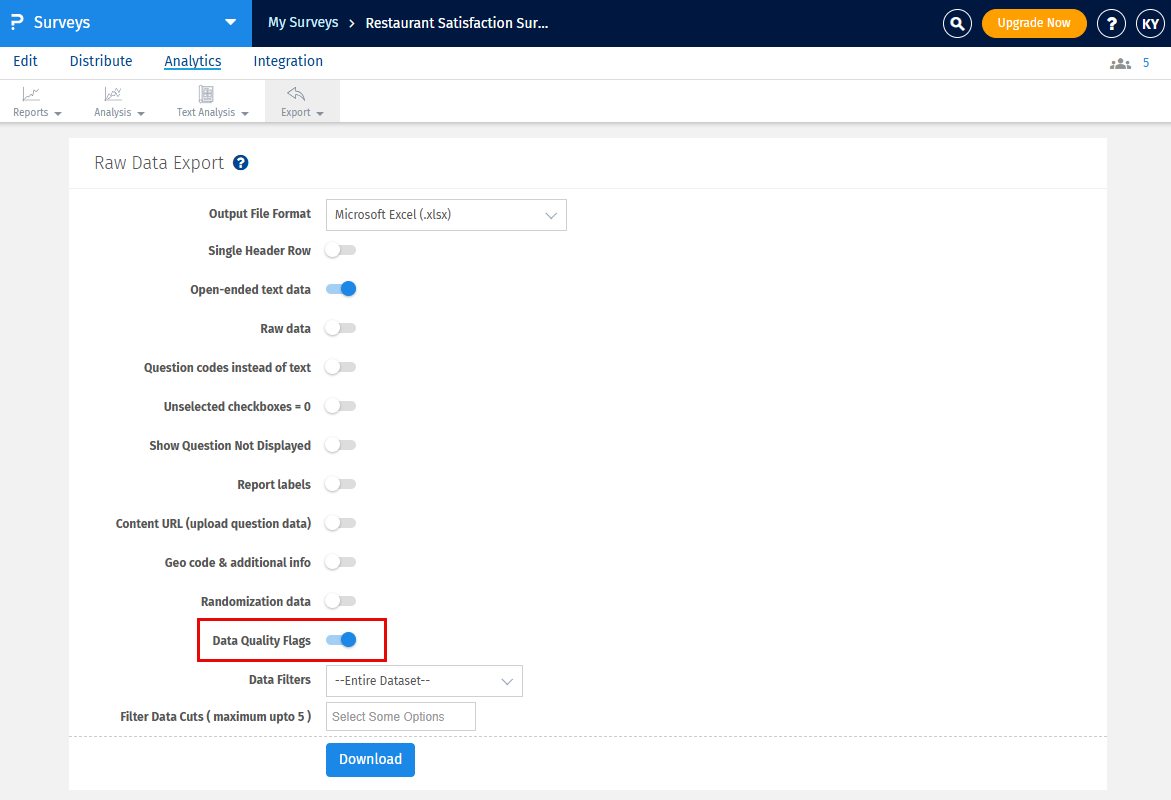Enable the Single Header Row toggle
1171x800 pixels.
[341, 251]
